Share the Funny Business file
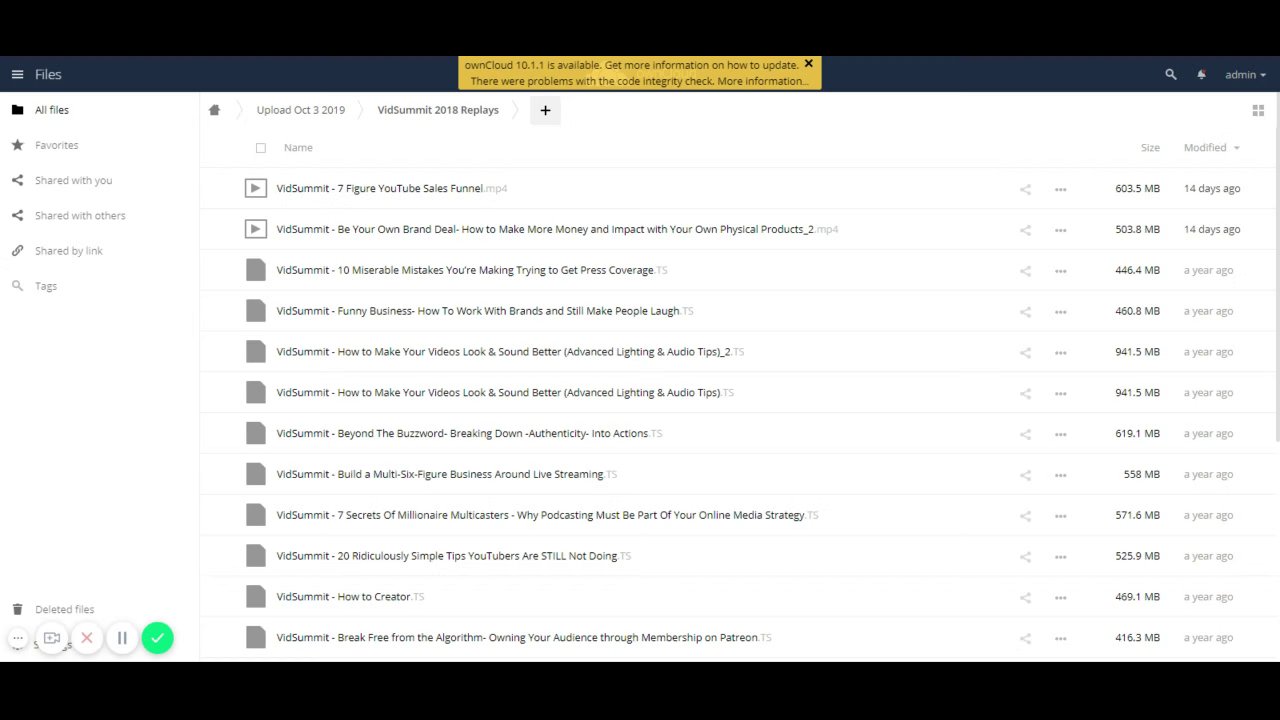This screenshot has width=1280, height=720. point(1025,312)
